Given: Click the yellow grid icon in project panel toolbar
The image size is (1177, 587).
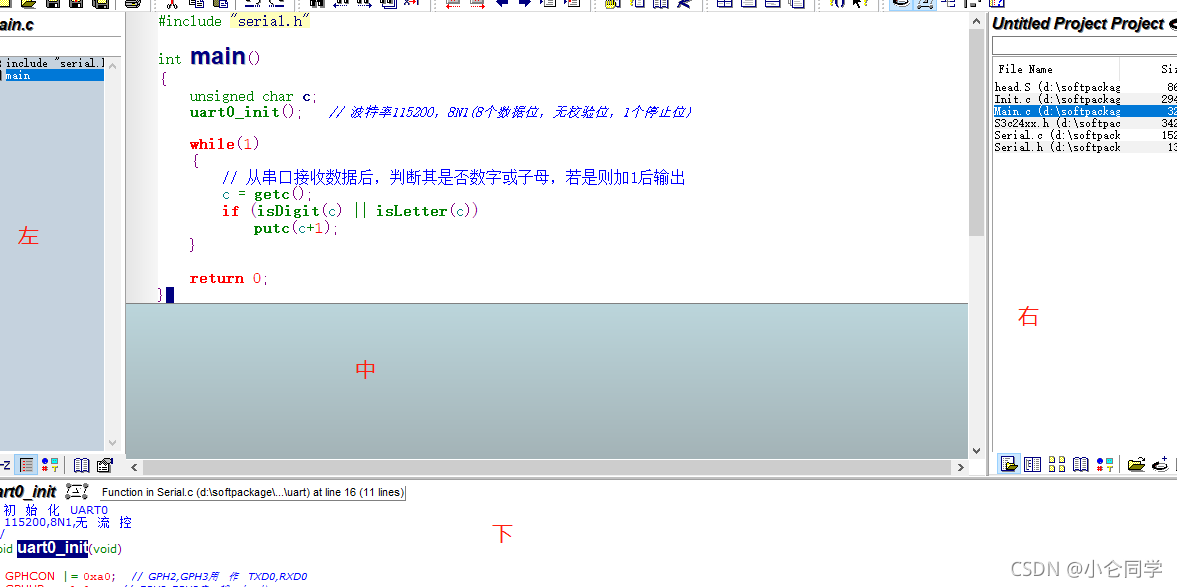Looking at the screenshot, I should pos(1057,464).
